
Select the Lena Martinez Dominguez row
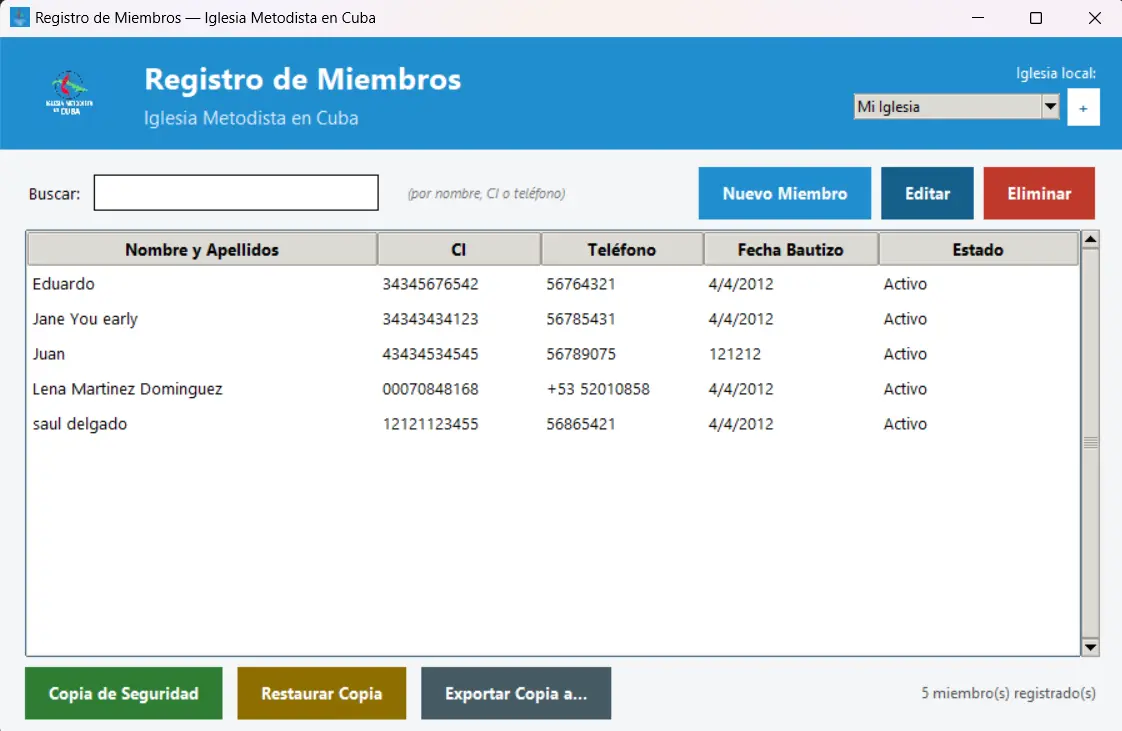[x=553, y=389]
